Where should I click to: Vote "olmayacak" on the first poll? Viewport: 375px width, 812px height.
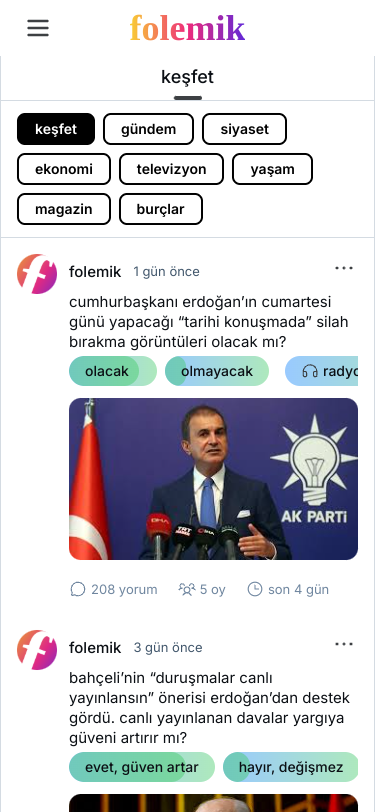pyautogui.click(x=217, y=371)
